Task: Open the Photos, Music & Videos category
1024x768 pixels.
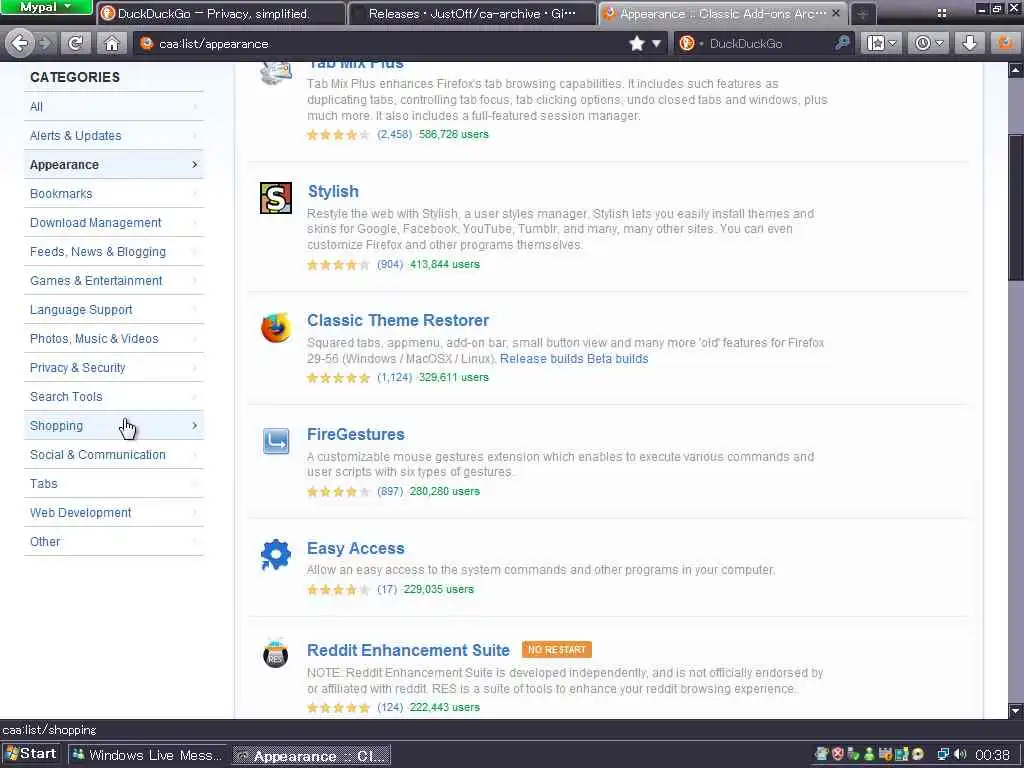Action: tap(114, 338)
